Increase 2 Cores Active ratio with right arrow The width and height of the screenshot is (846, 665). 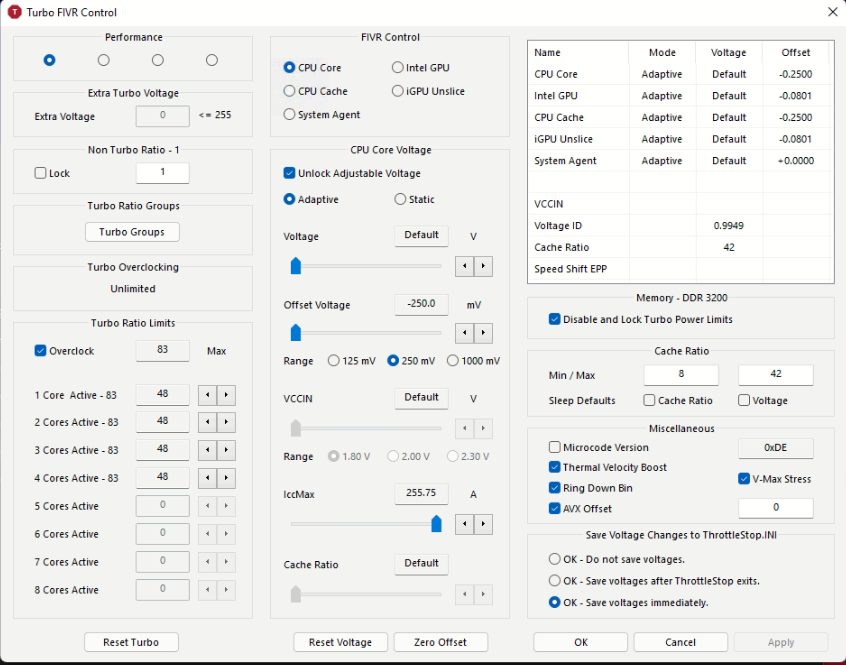226,422
